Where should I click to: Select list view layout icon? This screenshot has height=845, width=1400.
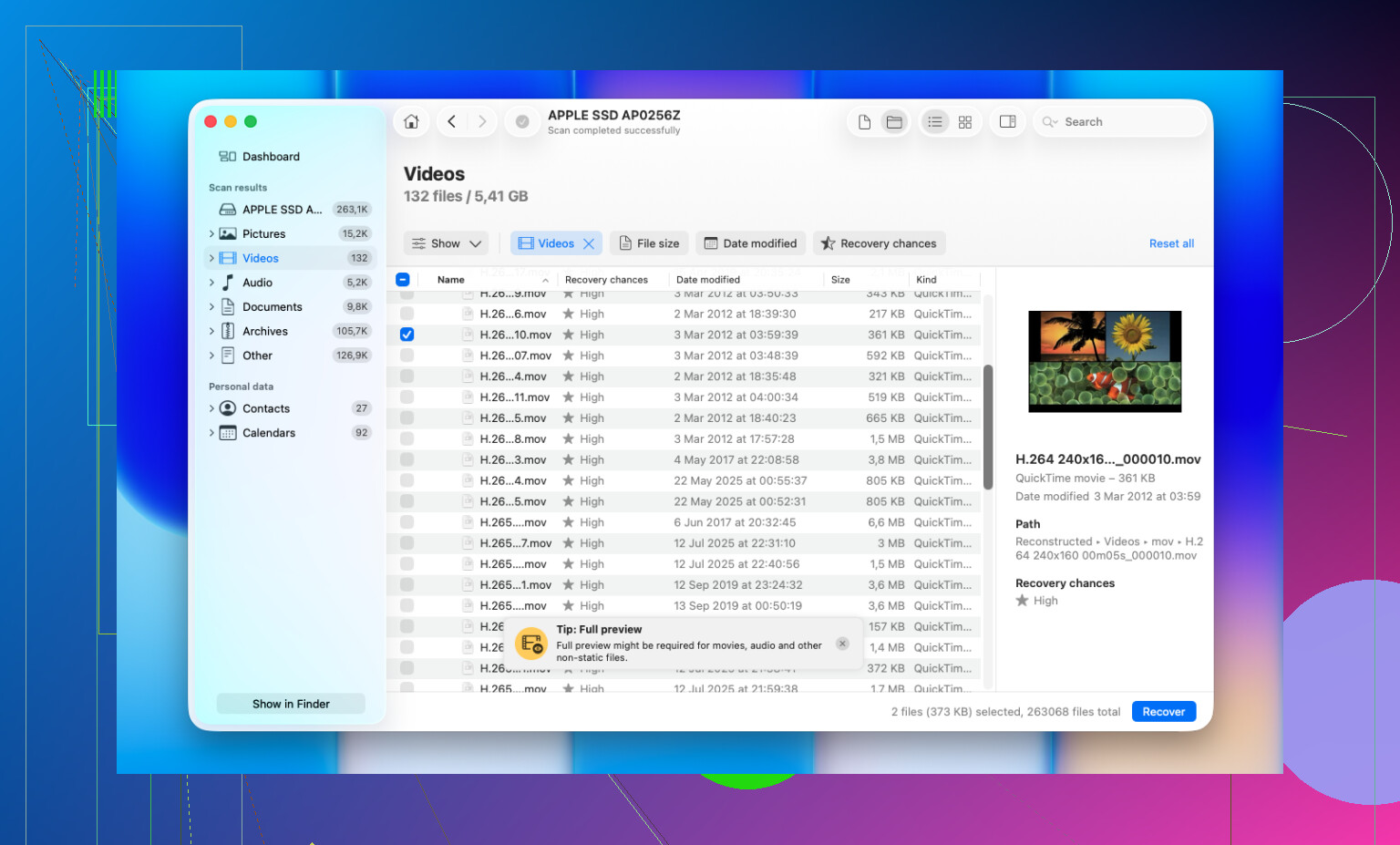[x=935, y=122]
